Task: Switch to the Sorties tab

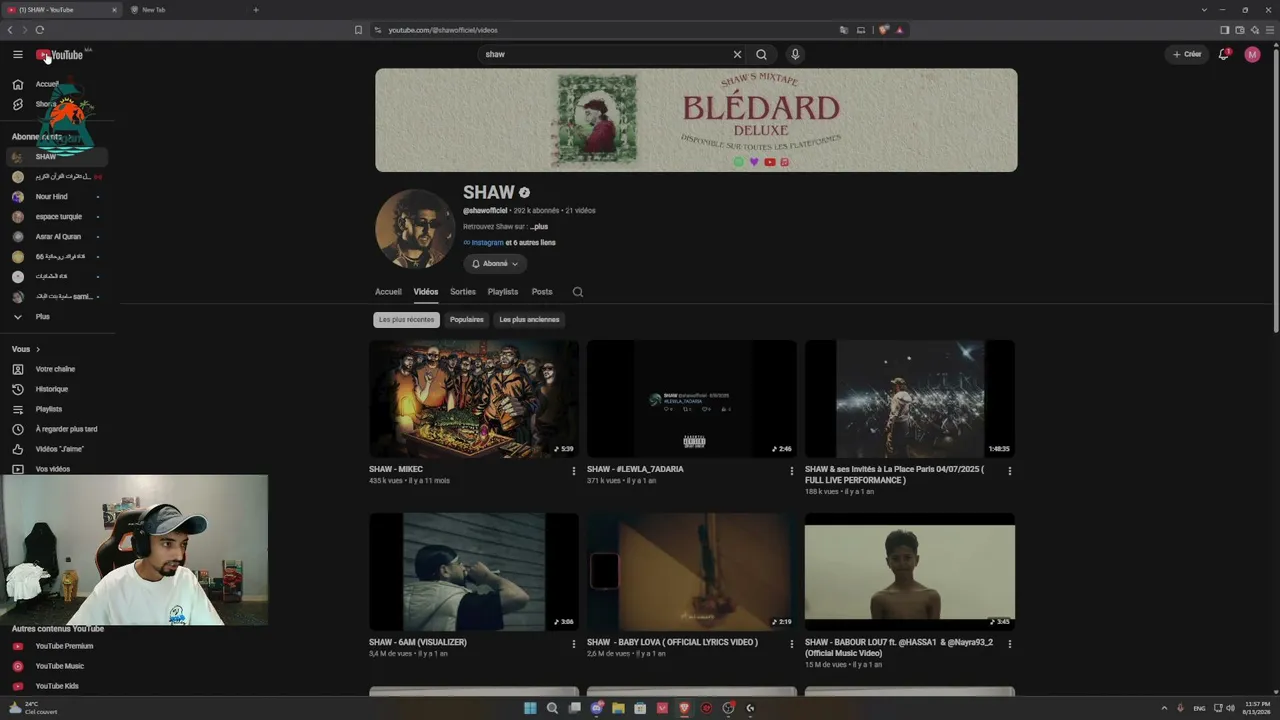Action: coord(463,292)
